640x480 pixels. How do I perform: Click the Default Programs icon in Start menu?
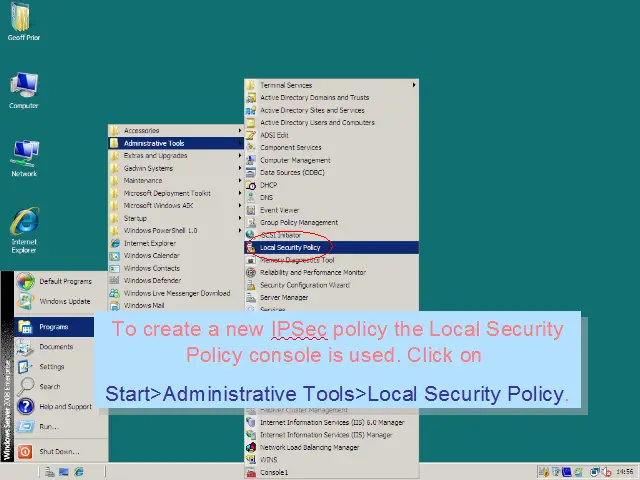coord(25,281)
